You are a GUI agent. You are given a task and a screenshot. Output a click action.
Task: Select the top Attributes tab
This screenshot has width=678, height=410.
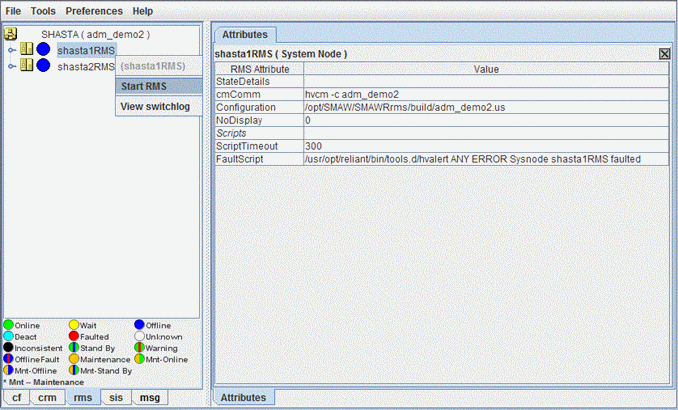tap(245, 35)
